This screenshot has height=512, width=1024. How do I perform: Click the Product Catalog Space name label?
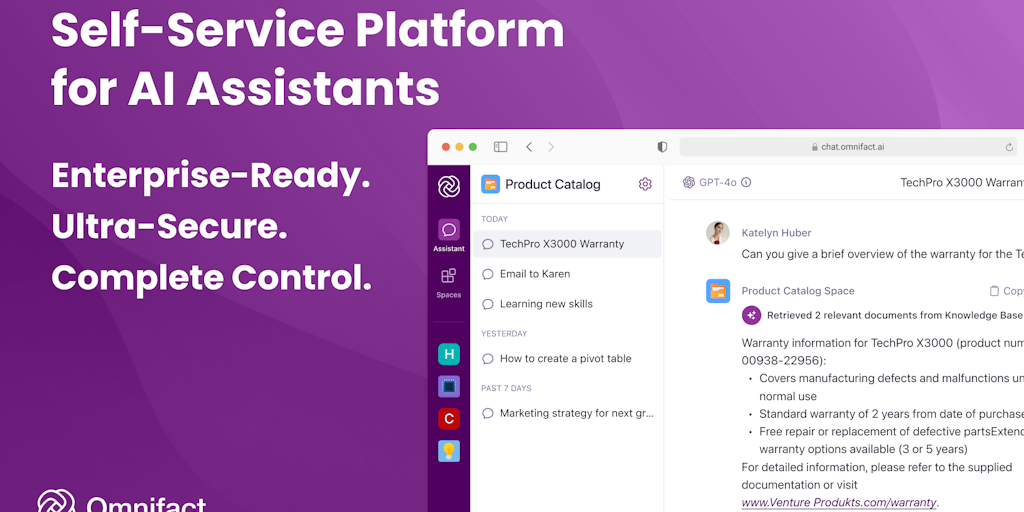(x=797, y=291)
